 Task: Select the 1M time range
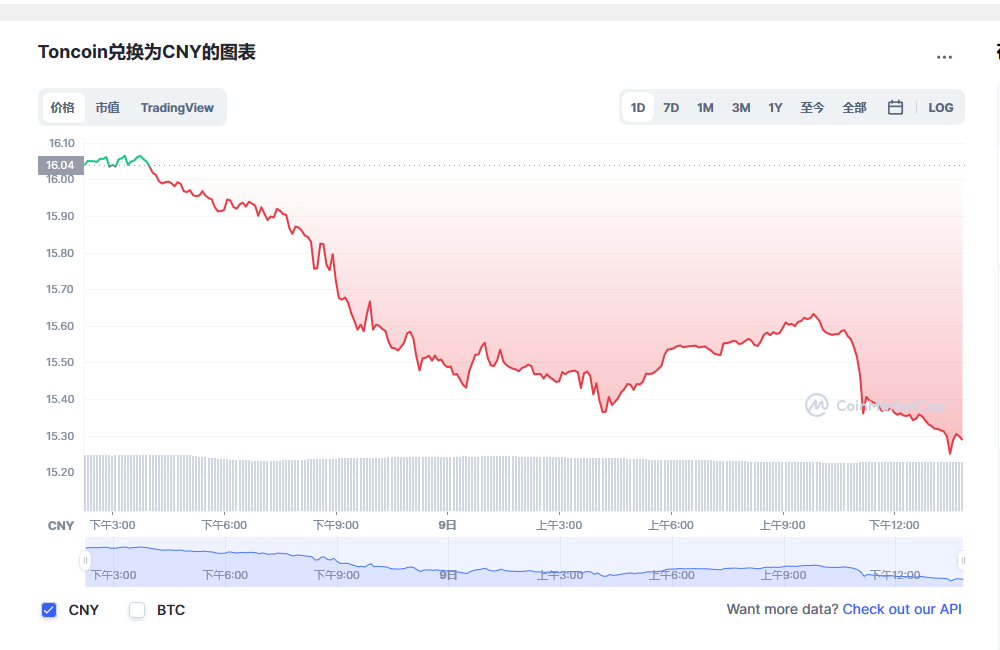point(705,107)
